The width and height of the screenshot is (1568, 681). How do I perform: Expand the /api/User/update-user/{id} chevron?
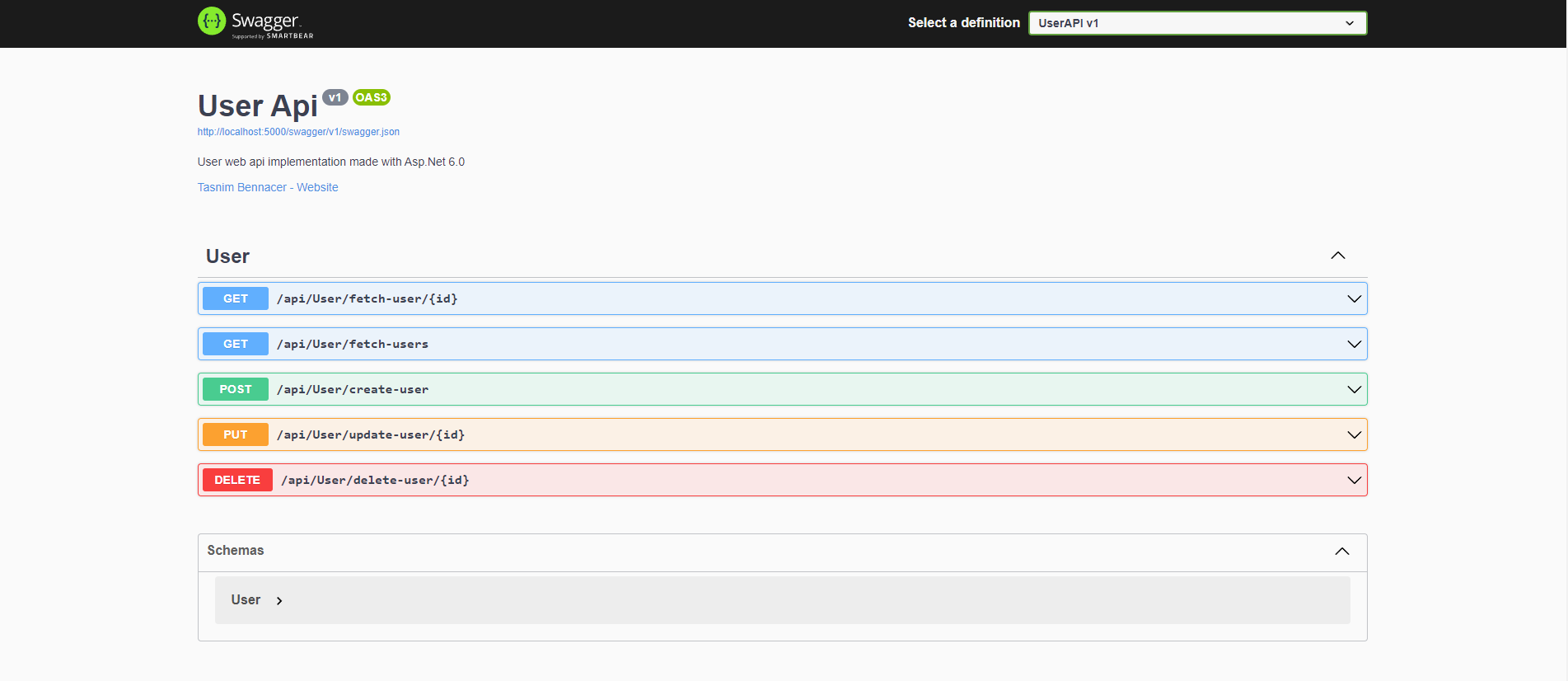(1354, 434)
